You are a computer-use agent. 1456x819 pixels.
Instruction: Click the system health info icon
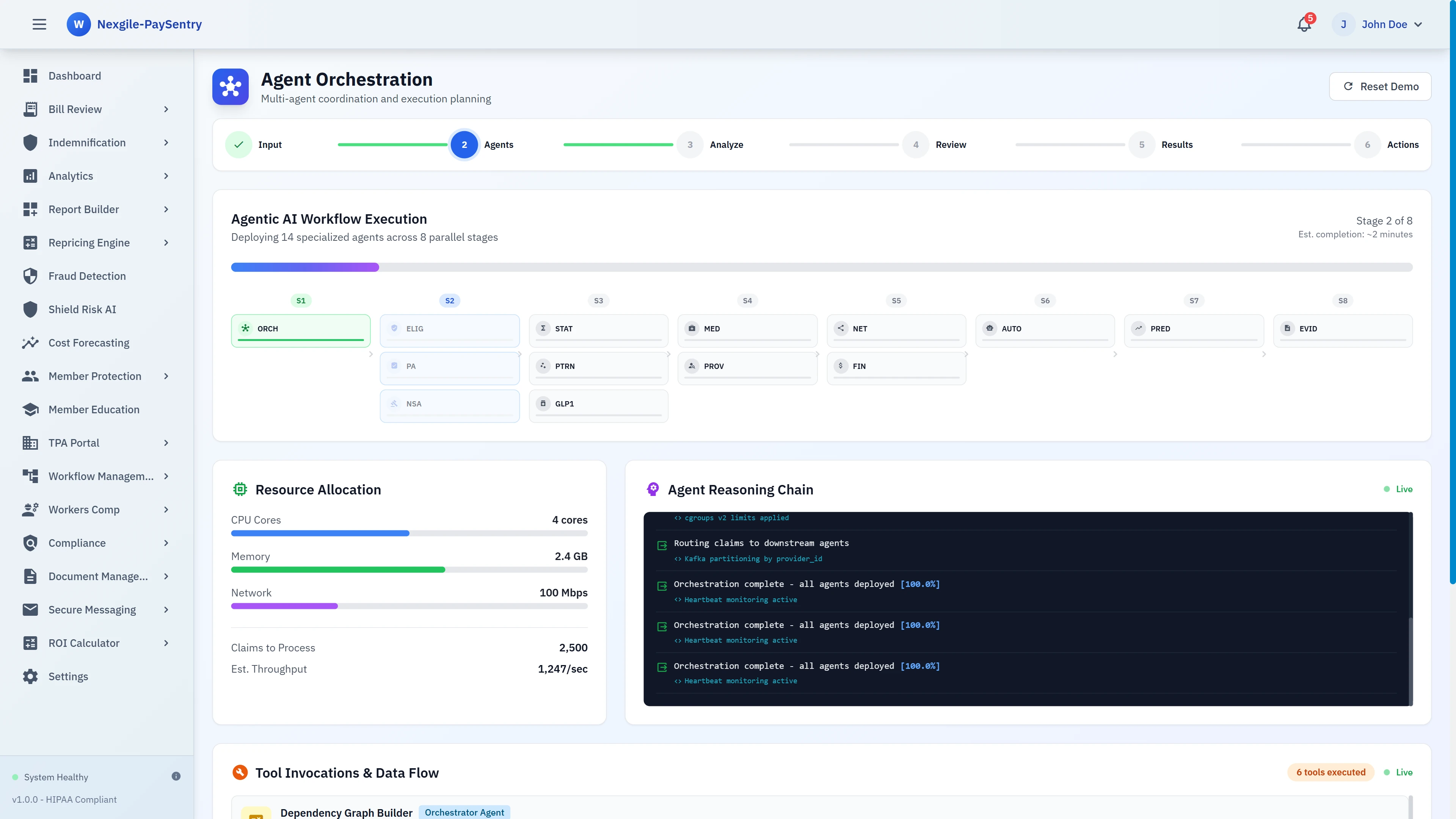click(x=176, y=776)
